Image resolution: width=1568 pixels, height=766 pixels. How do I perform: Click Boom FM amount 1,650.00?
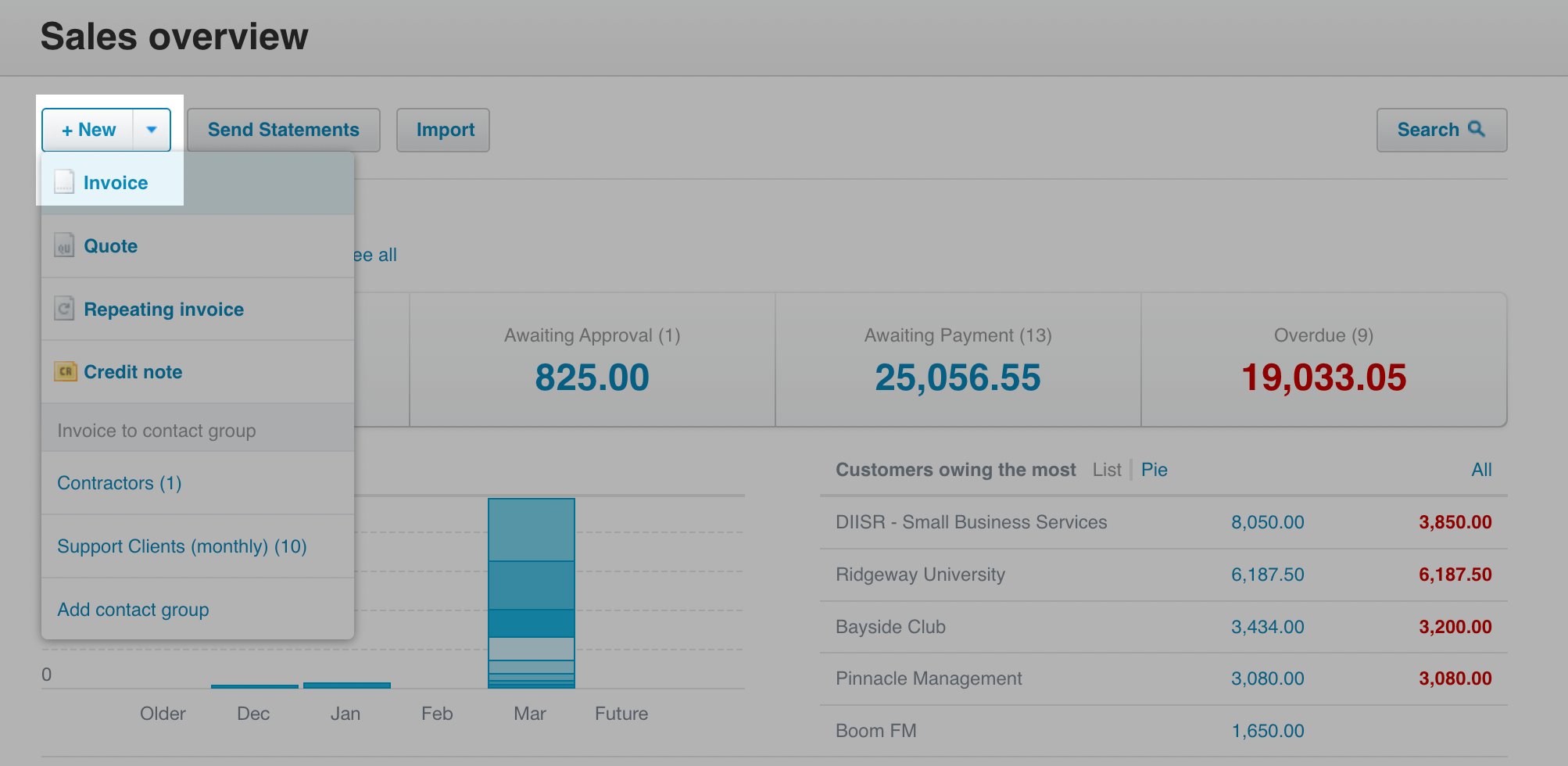tap(1268, 731)
